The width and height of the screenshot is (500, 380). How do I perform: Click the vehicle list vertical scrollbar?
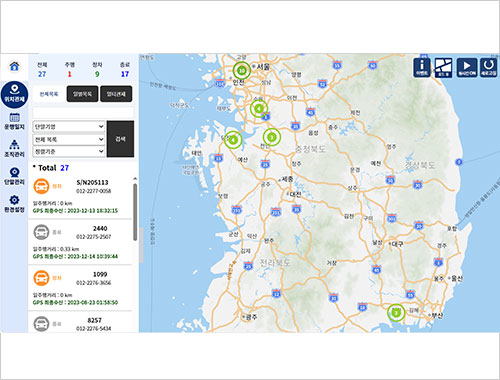click(x=135, y=212)
